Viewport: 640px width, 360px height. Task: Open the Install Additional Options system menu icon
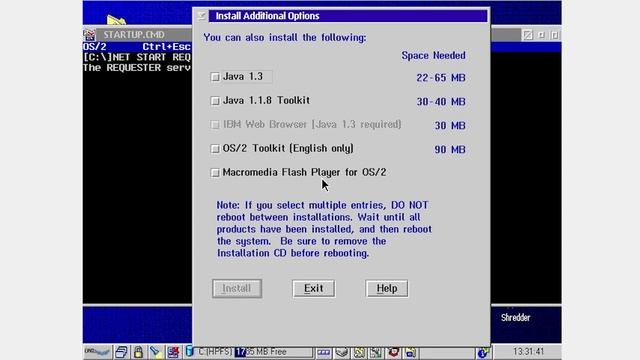[x=202, y=16]
